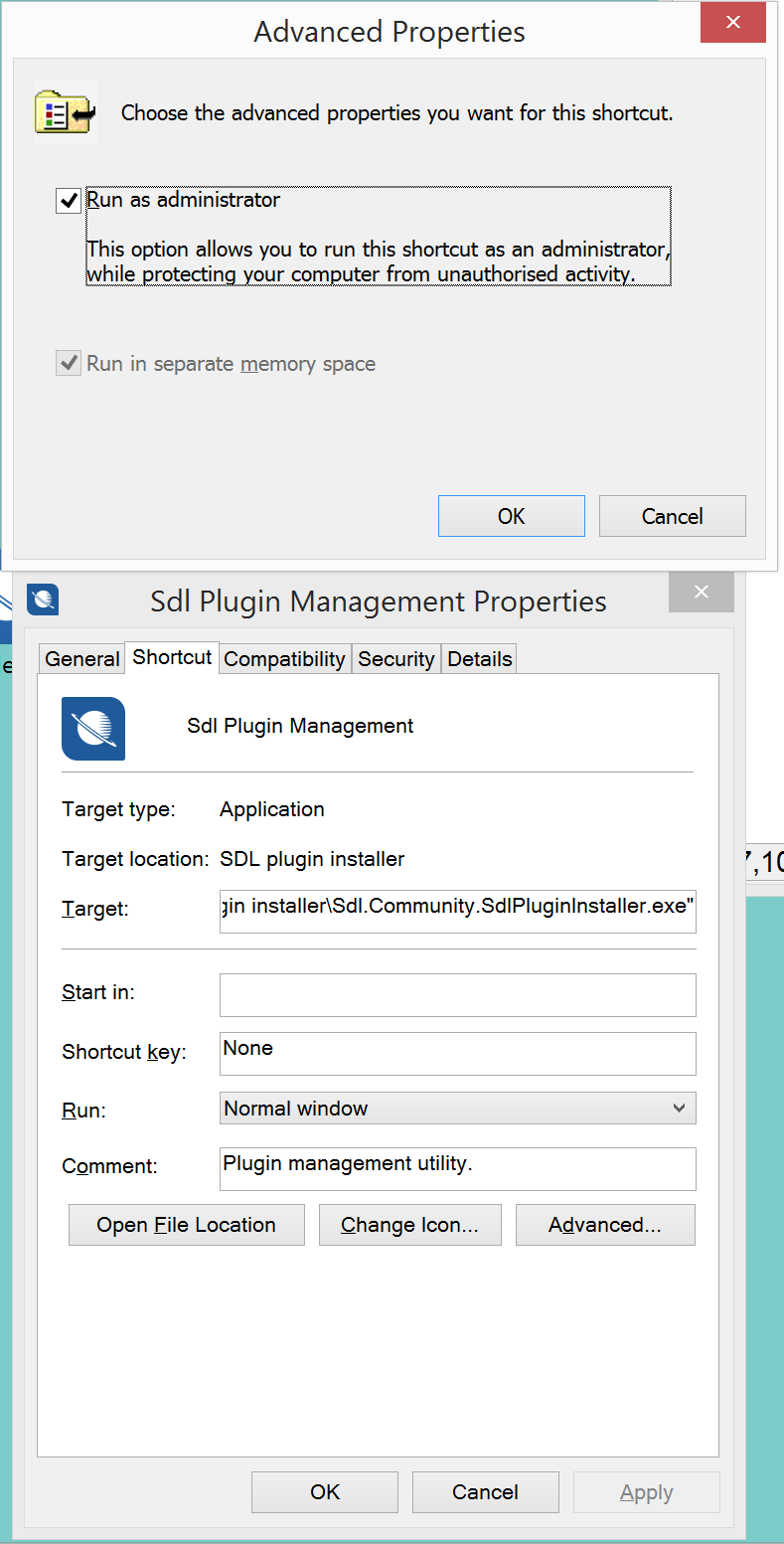Click the Sdl Plugin Management title bar icon
This screenshot has height=1544, width=784.
point(43,600)
